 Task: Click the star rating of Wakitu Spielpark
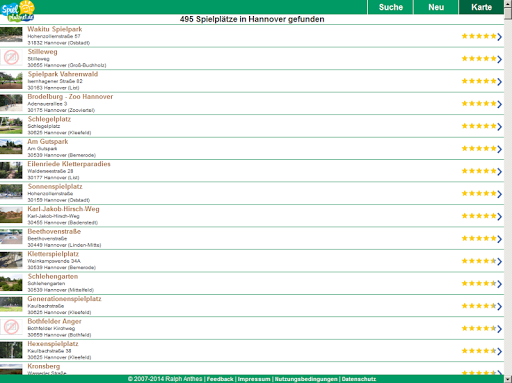479,36
